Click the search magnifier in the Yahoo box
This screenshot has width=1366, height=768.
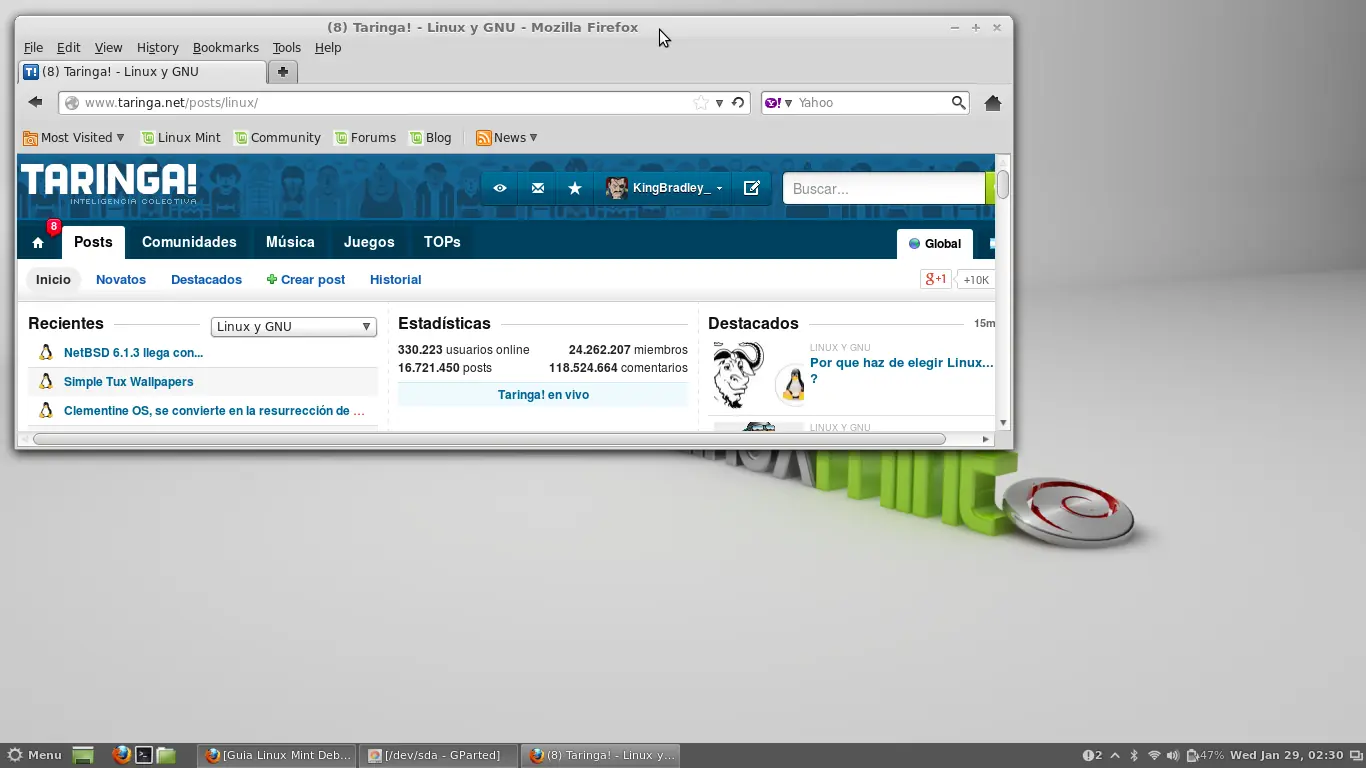[958, 102]
